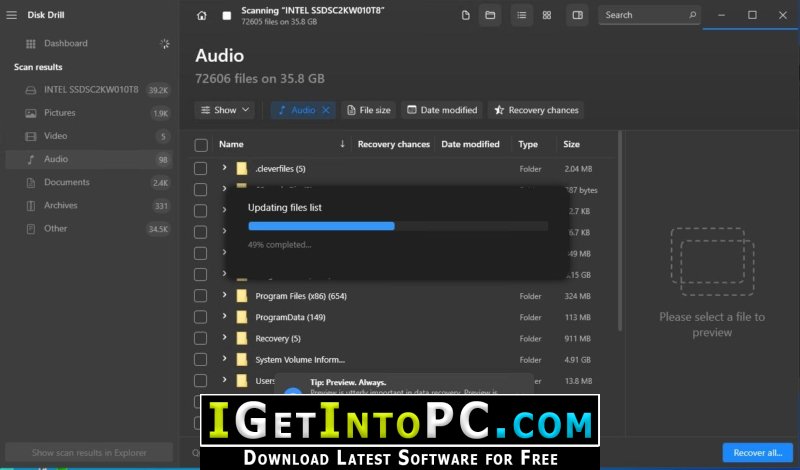Click the .cleverfiles folder icon
800x470 pixels.
coord(242,168)
